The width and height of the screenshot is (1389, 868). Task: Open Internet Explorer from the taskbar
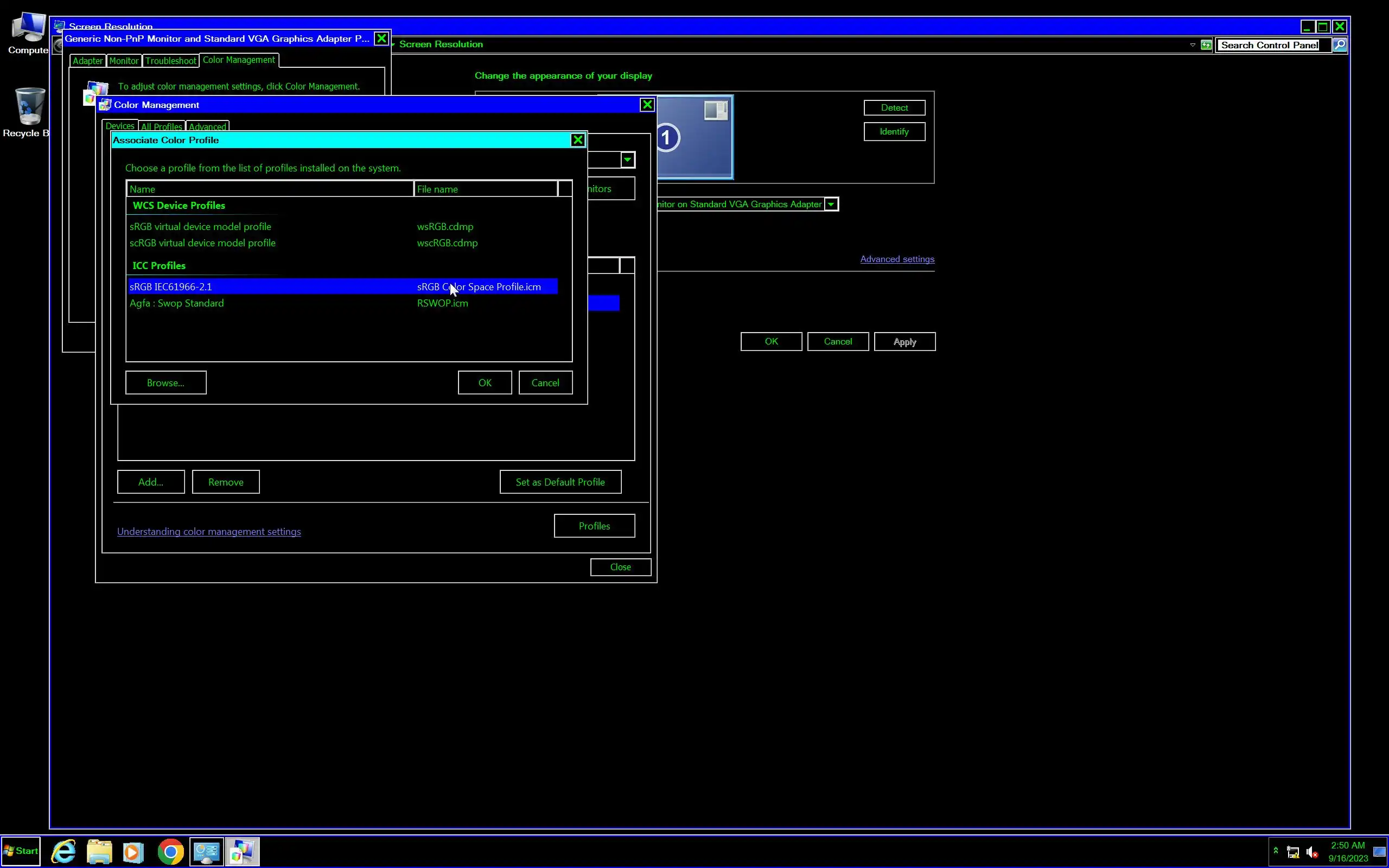pos(63,851)
